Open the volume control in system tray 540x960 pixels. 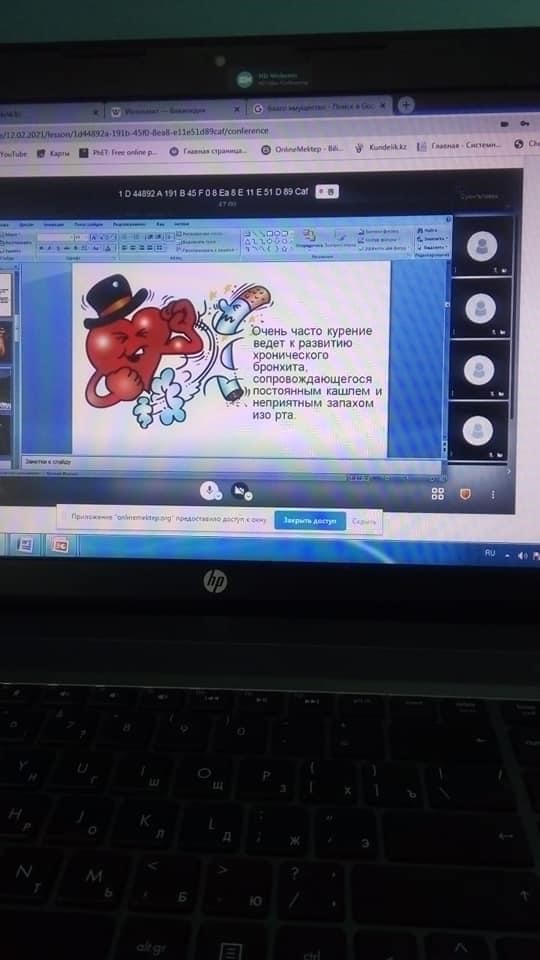tap(522, 556)
